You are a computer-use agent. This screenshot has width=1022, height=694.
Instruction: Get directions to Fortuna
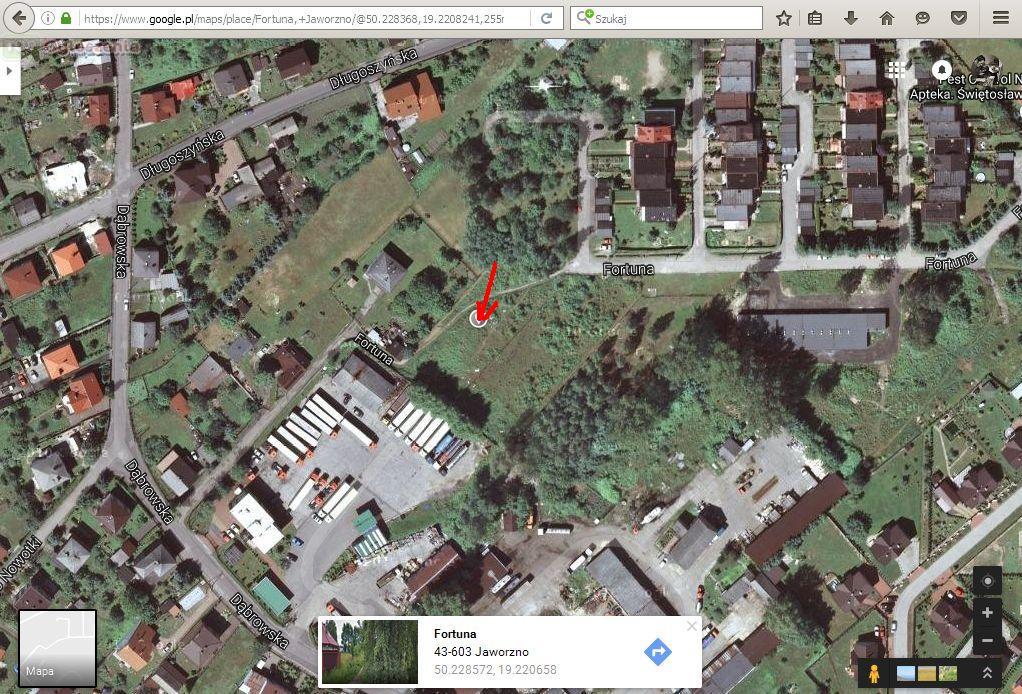[x=658, y=652]
